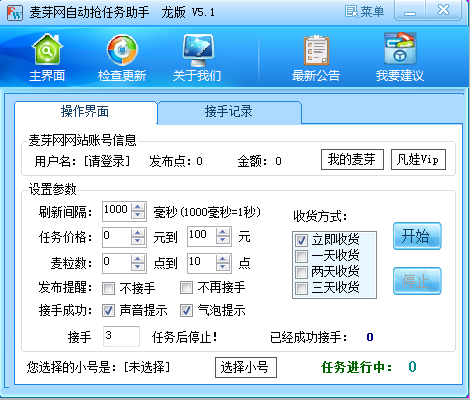470x400 pixels.
Task: Click the 我要建议 suggestion icon
Action: pos(400,57)
